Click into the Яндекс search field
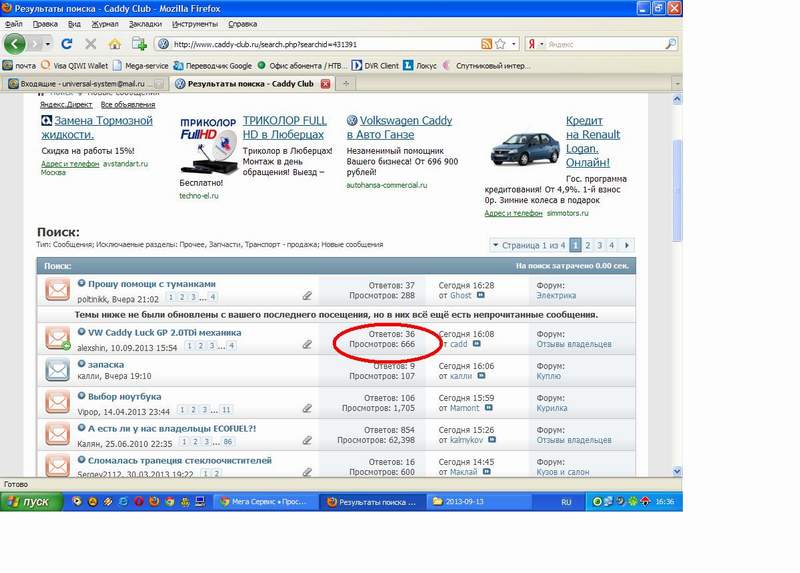The image size is (800, 573). click(605, 44)
